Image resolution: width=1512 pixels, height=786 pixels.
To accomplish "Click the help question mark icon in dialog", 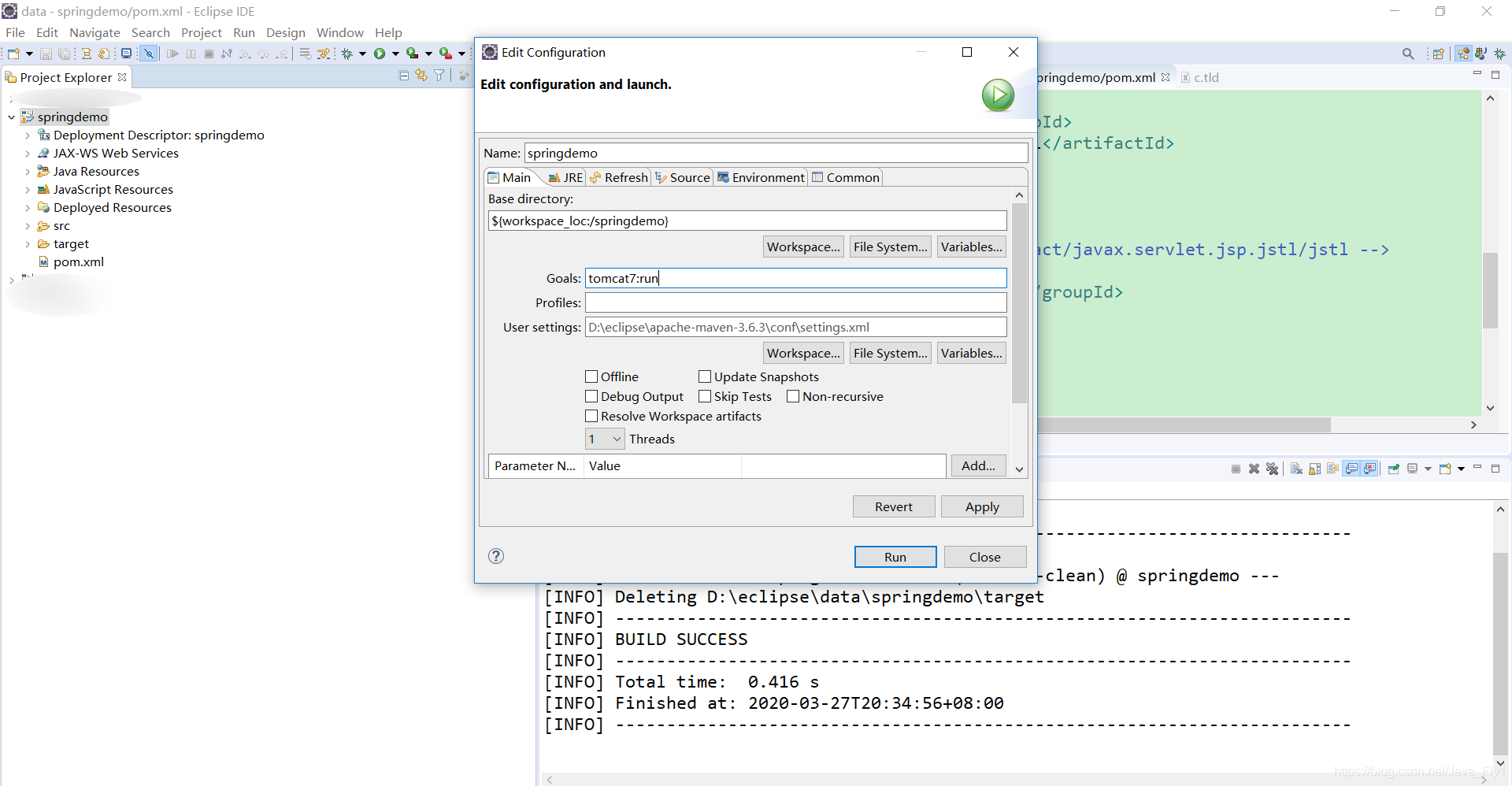I will click(x=496, y=556).
